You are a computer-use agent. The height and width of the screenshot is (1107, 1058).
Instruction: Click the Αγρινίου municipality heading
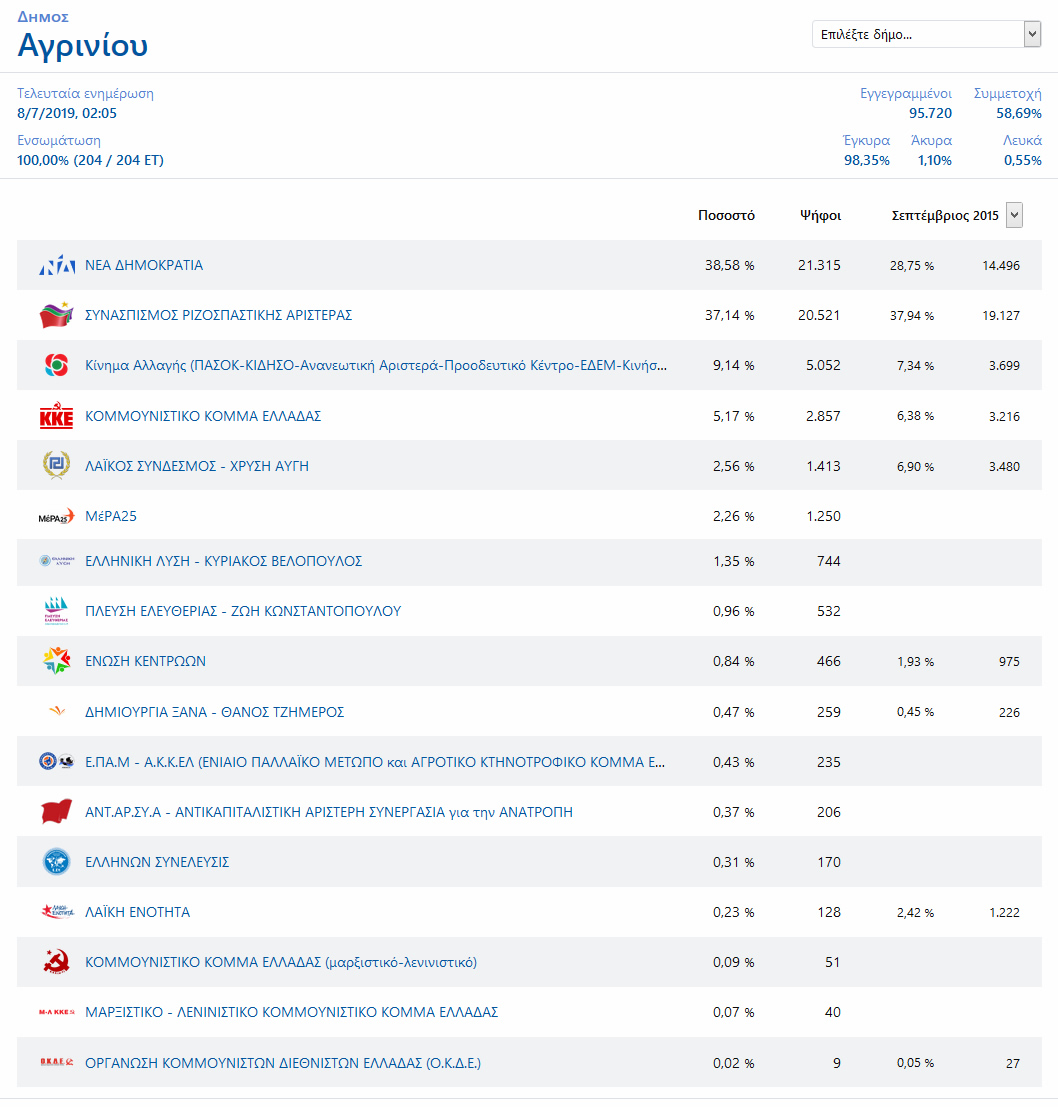pyautogui.click(x=83, y=46)
